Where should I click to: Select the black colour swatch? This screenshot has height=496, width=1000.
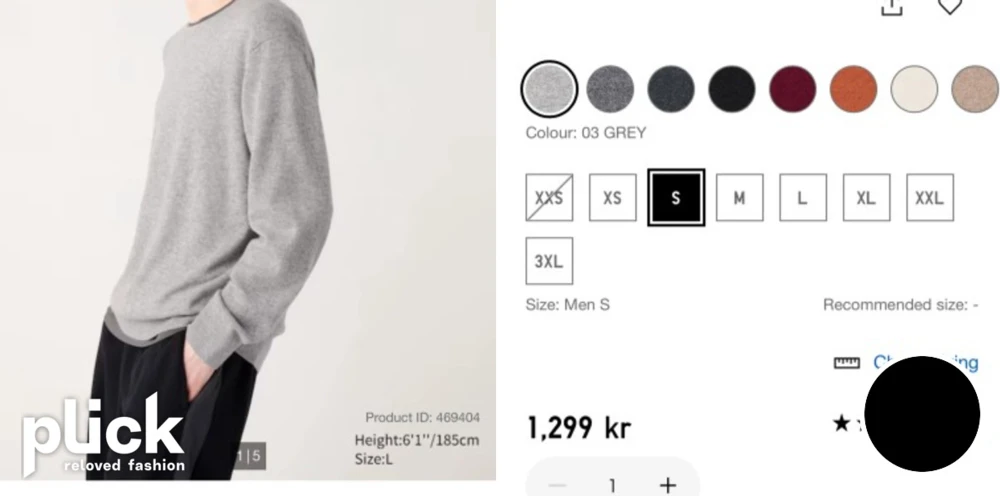point(732,89)
